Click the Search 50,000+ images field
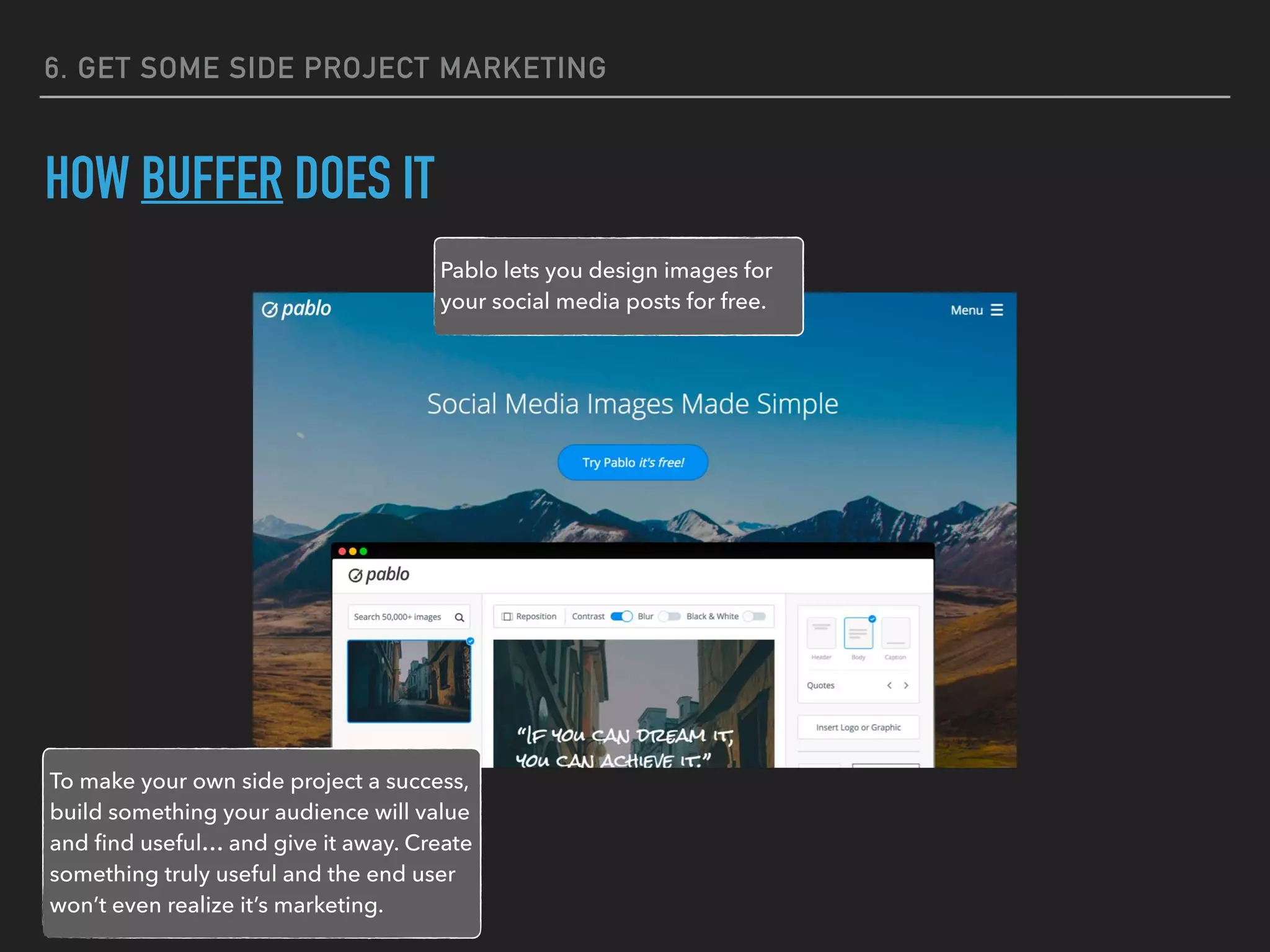The height and width of the screenshot is (952, 1270). pyautogui.click(x=409, y=617)
